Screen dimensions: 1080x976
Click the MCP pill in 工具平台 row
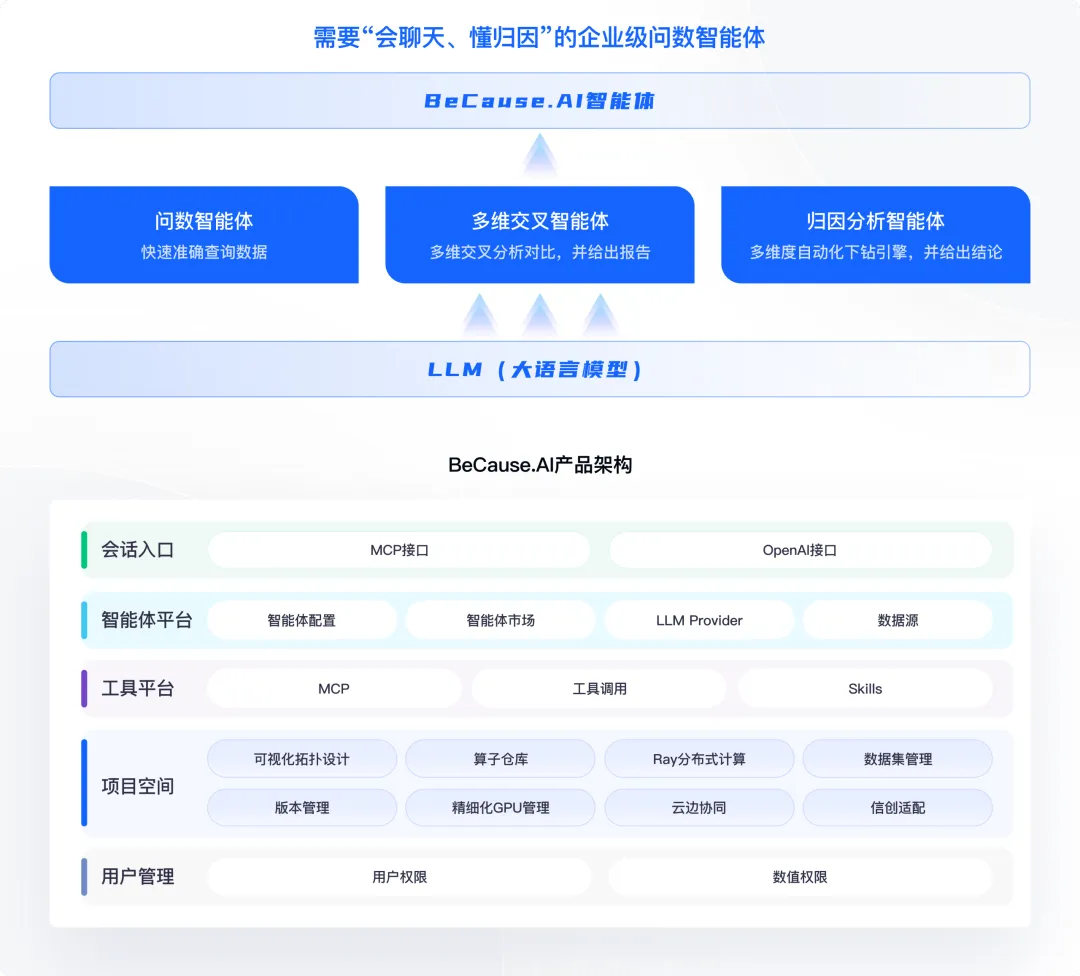click(x=334, y=689)
